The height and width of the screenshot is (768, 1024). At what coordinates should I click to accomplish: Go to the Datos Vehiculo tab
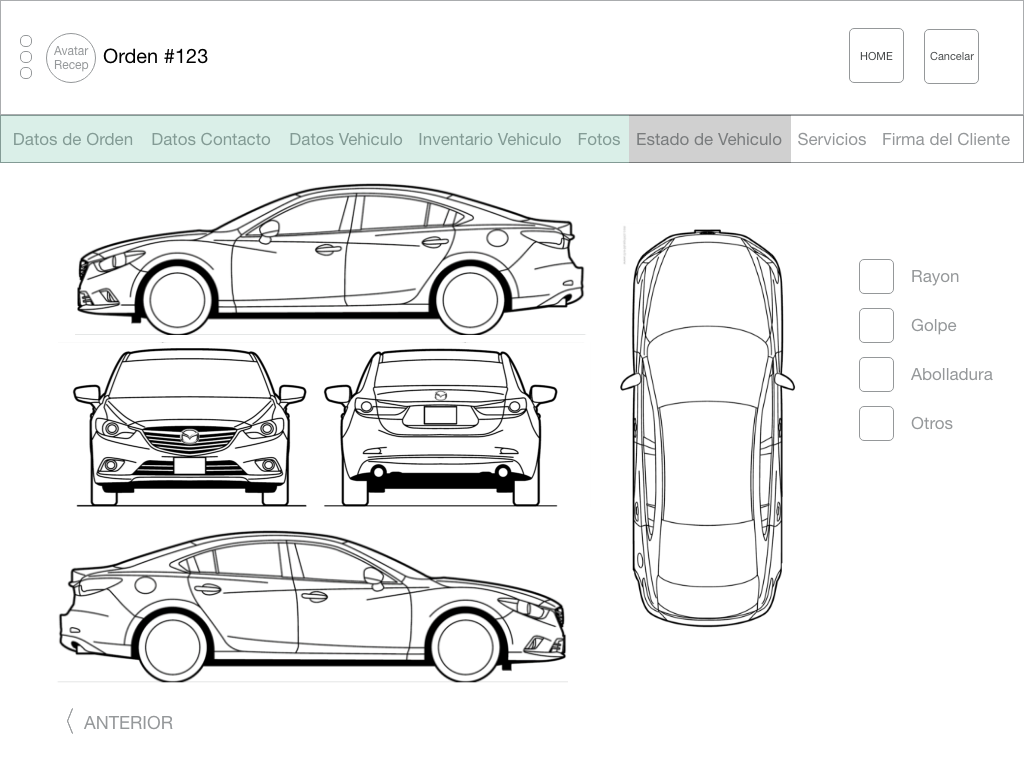[346, 140]
